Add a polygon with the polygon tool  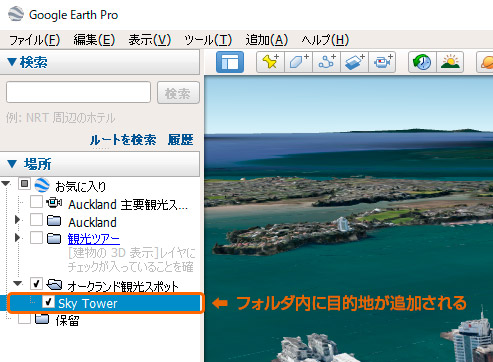click(298, 62)
